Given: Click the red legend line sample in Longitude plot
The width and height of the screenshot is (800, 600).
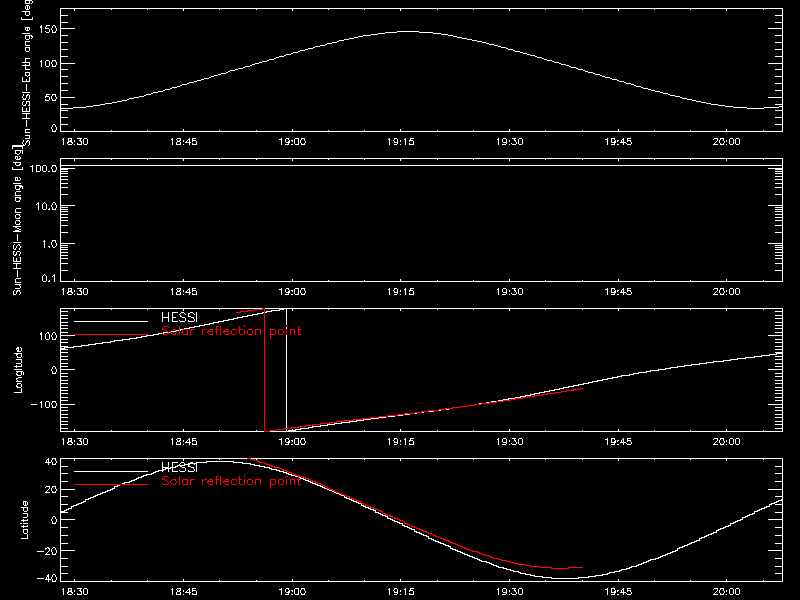Looking at the screenshot, I should 111,335.
